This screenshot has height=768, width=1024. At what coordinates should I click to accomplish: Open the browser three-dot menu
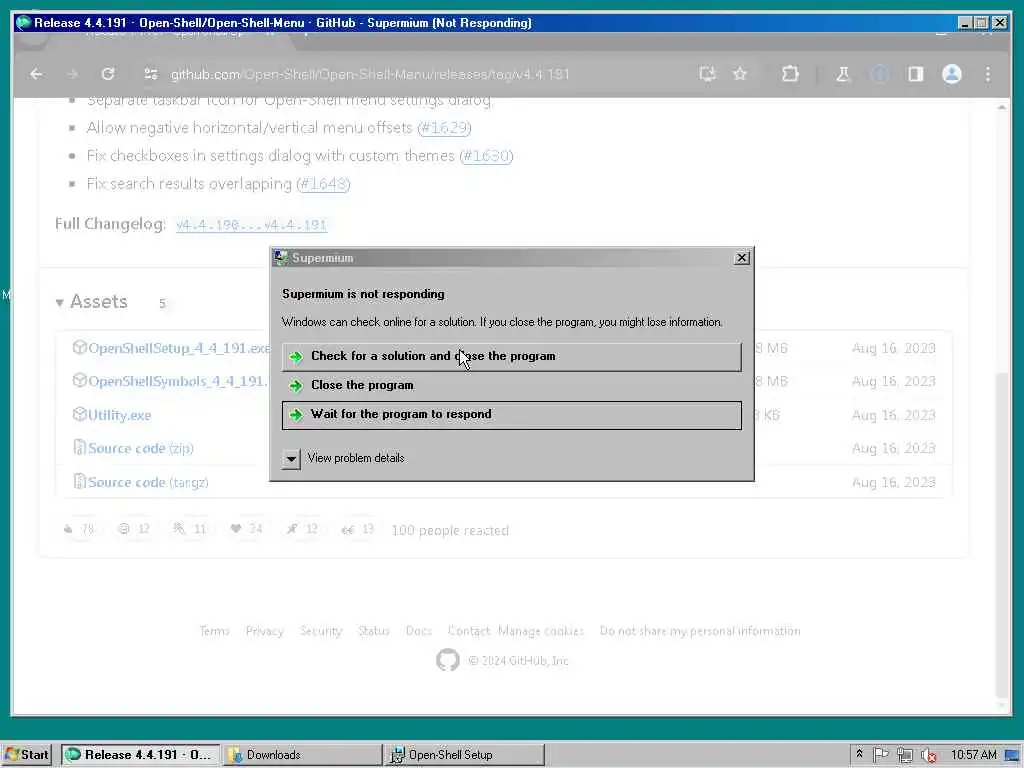click(x=988, y=74)
